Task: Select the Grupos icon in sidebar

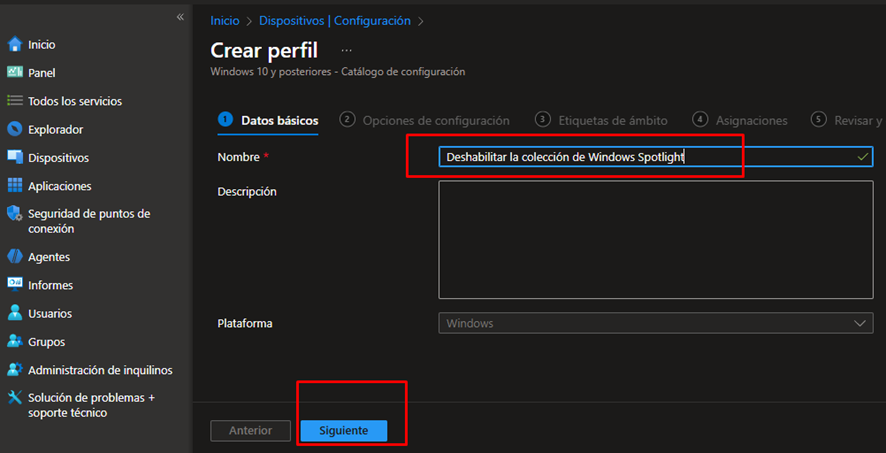Action: click(15, 342)
